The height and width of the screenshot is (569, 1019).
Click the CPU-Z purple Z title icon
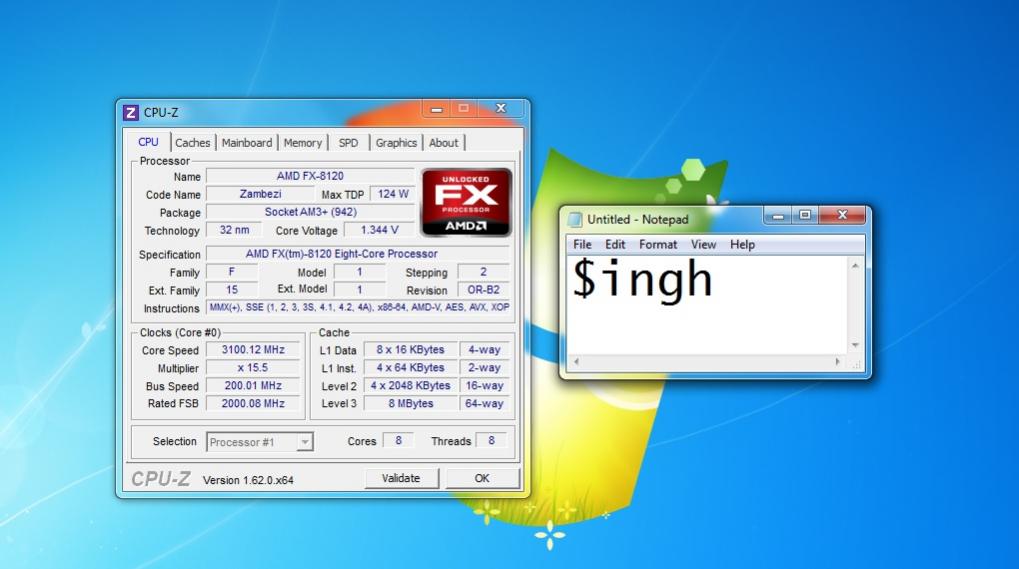131,112
